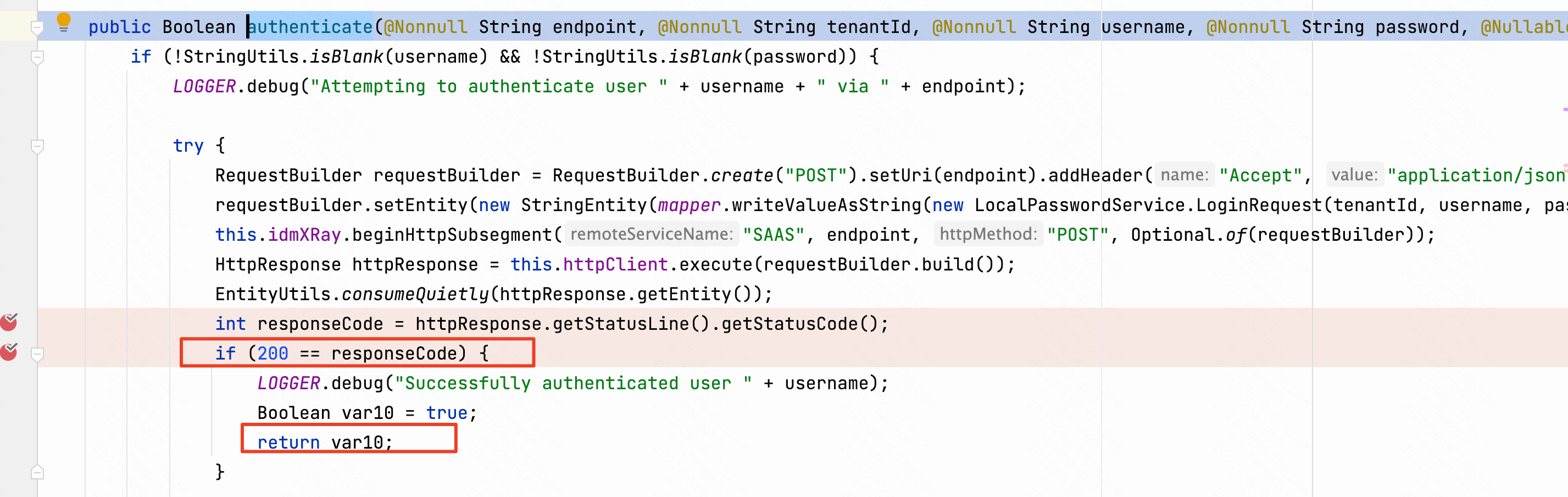Click the remoteServiceName: parameter hint
Screen dimensions: 1568x497
tap(651, 235)
